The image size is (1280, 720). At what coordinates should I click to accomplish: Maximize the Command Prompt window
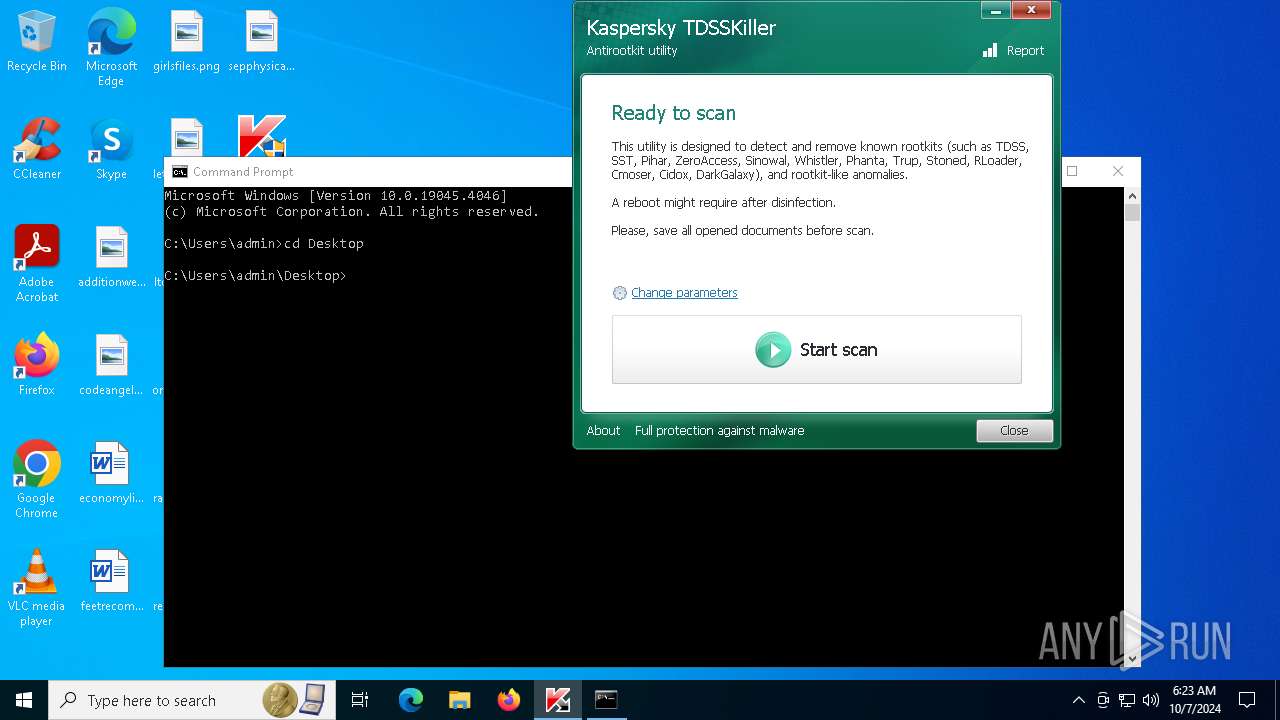1072,171
